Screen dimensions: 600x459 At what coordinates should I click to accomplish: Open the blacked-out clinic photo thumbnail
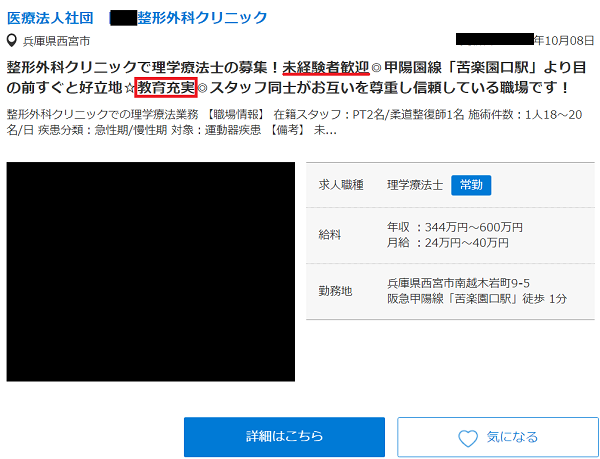click(x=150, y=272)
